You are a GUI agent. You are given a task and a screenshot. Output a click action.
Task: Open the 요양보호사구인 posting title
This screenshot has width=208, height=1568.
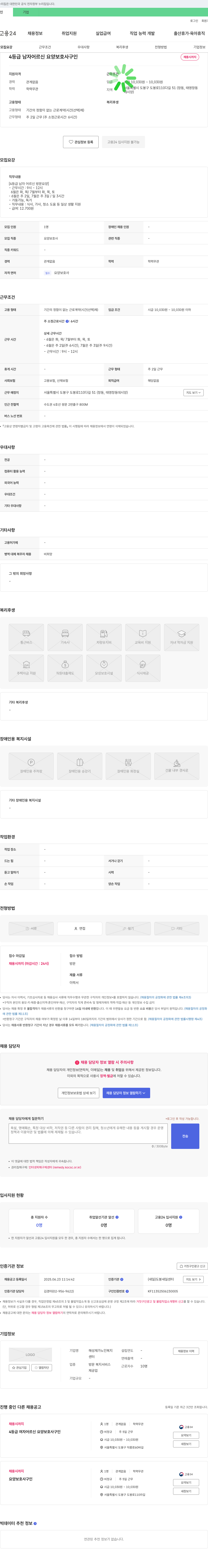[21, 1479]
